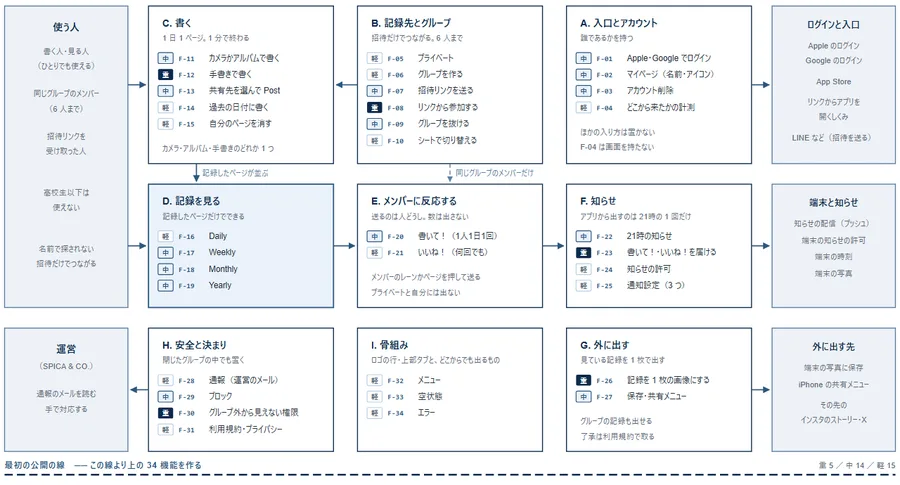
Task: Click the 中 badge next to Yearly
Action: point(165,285)
